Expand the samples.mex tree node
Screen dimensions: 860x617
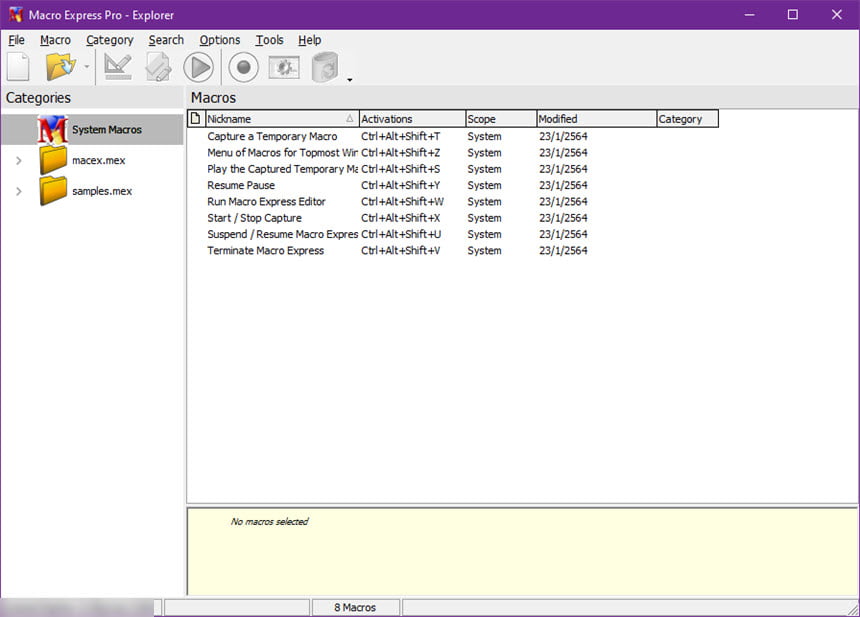point(19,191)
